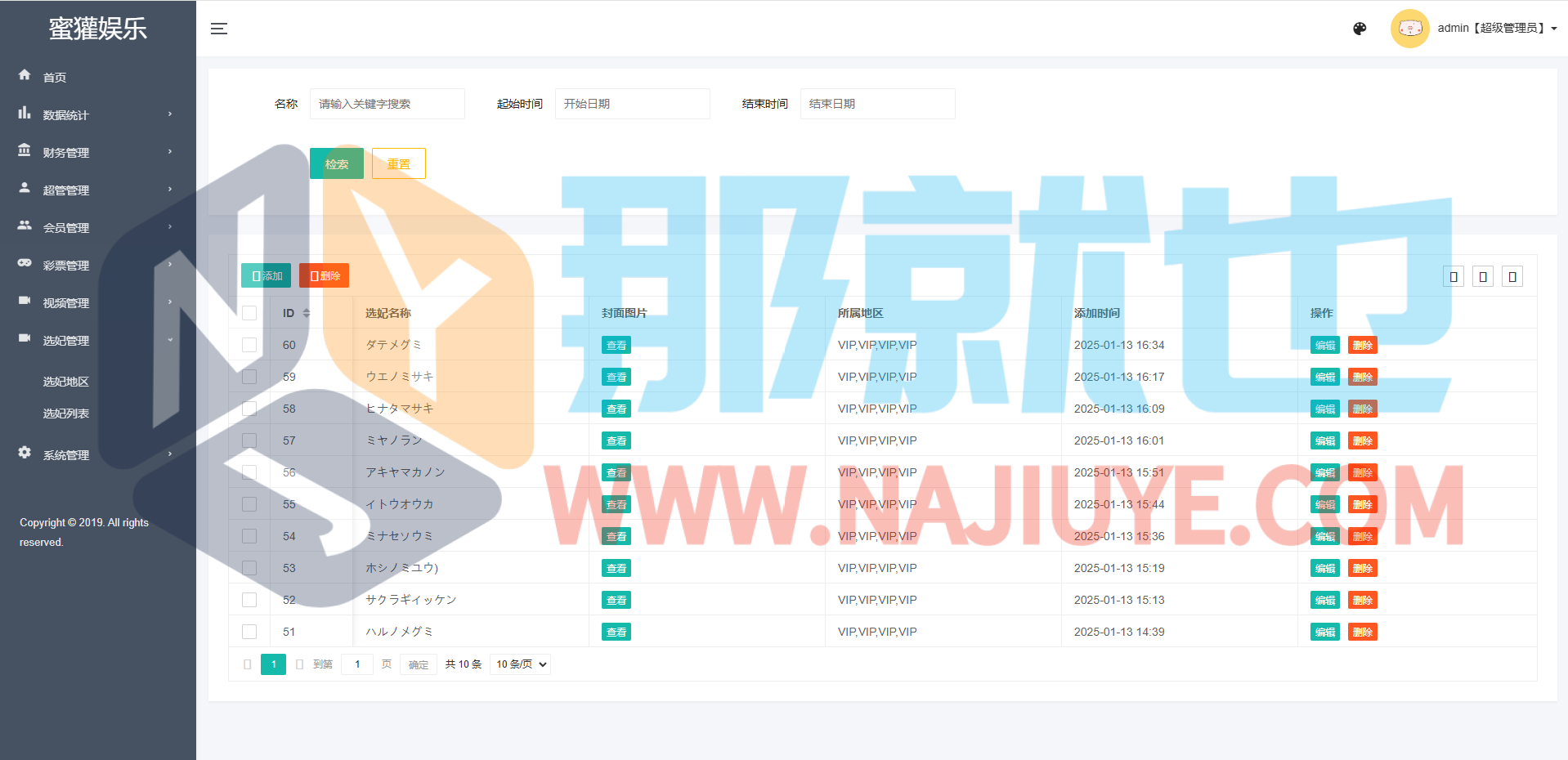Click the hamburger menu collapse icon
Viewport: 1568px width, 760px height.
218,29
